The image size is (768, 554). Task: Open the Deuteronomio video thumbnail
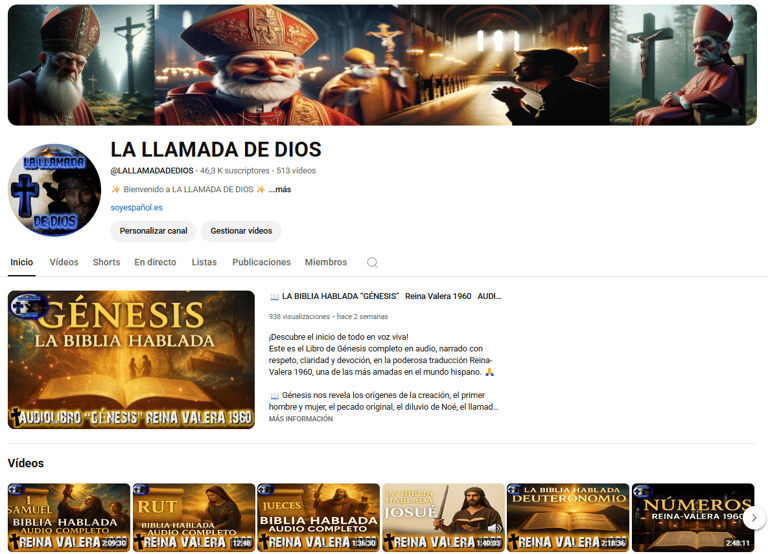(x=568, y=518)
